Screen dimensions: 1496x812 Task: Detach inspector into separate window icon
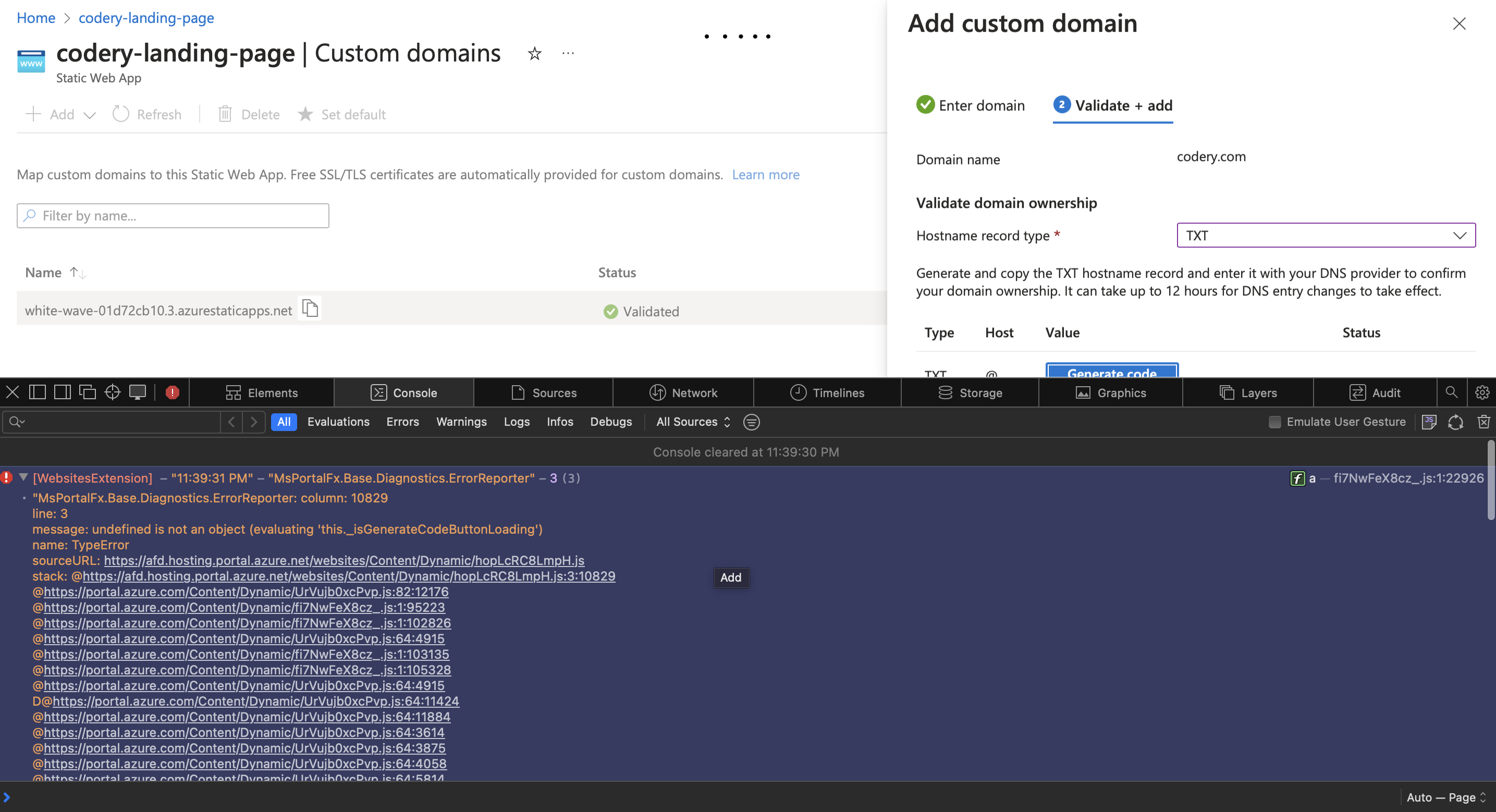pos(87,392)
